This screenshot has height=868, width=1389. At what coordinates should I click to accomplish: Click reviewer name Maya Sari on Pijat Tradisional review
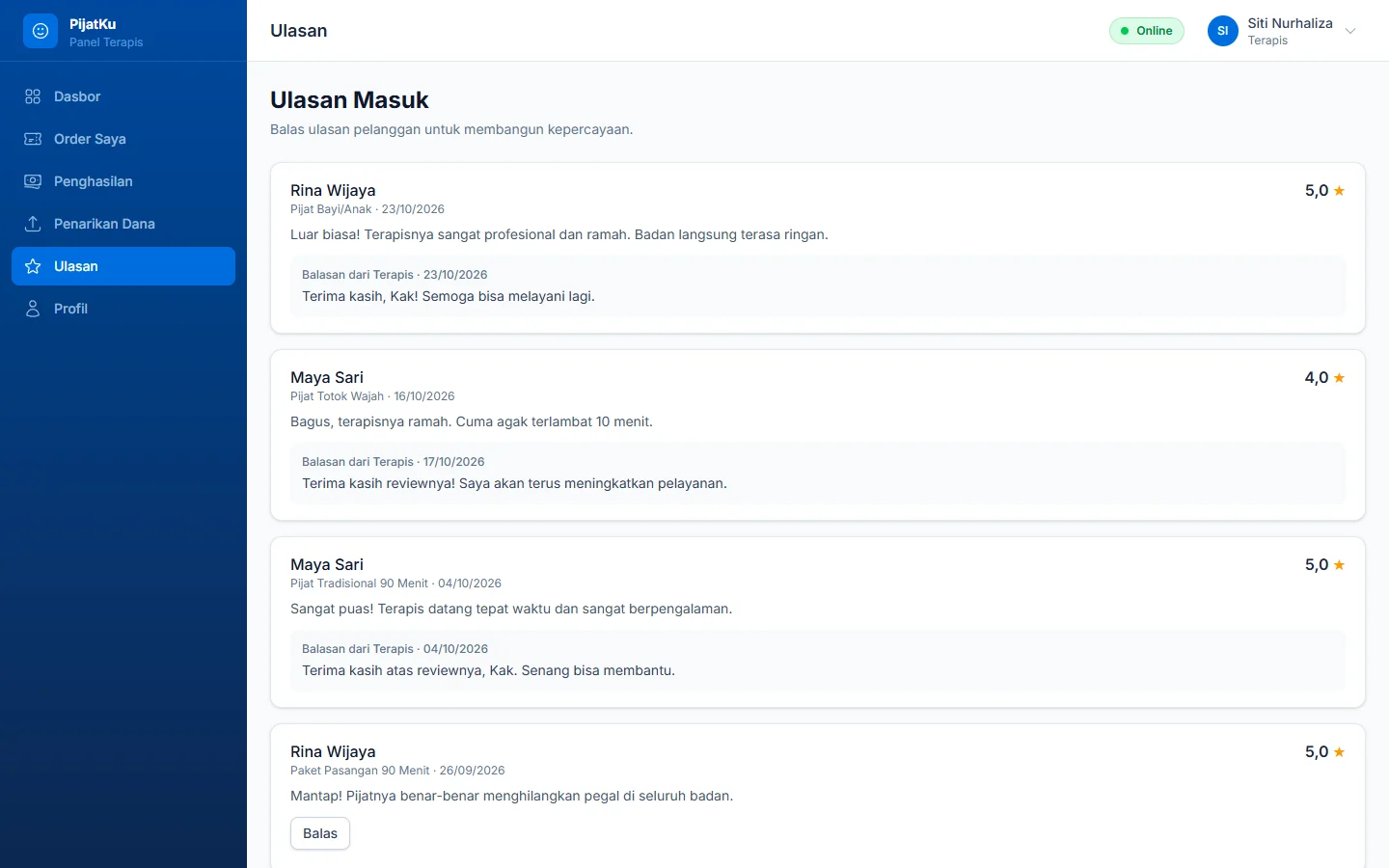click(x=327, y=565)
